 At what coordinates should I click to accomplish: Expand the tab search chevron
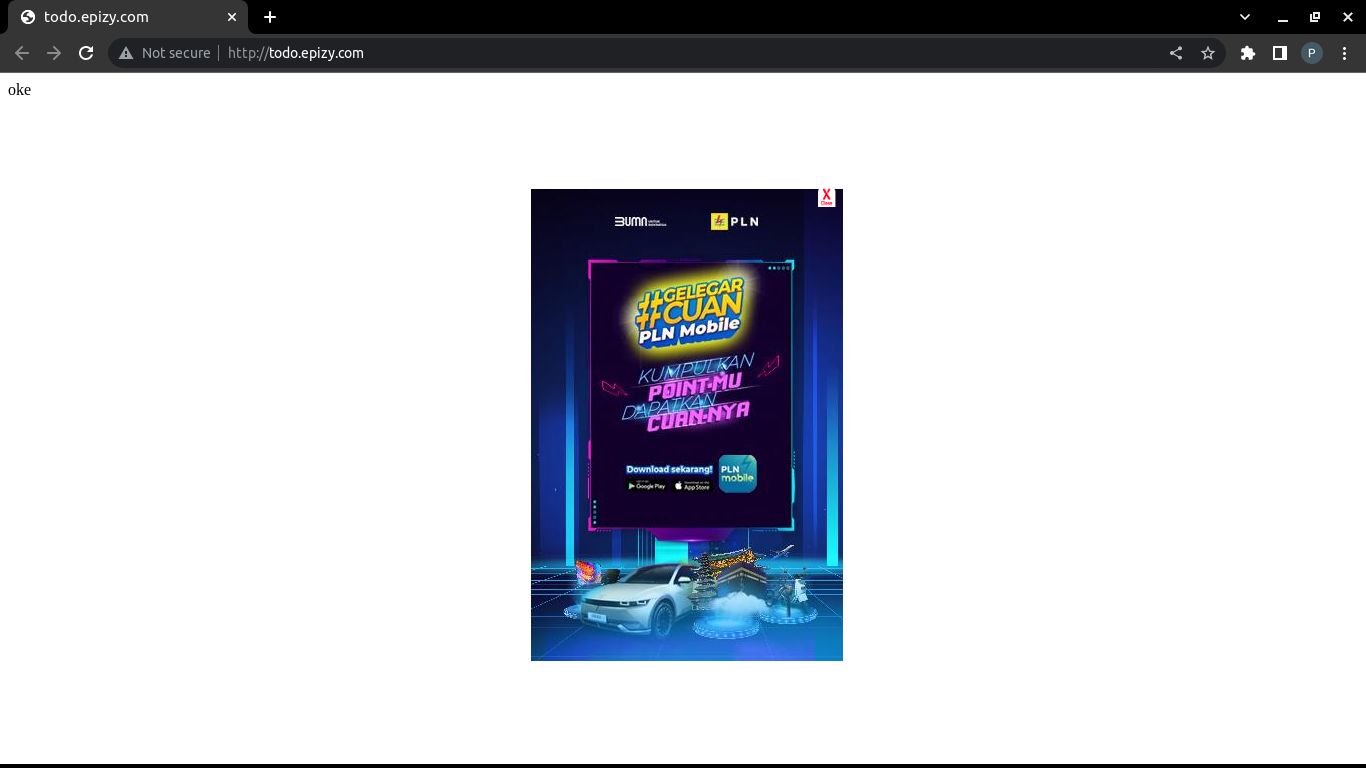[1245, 17]
